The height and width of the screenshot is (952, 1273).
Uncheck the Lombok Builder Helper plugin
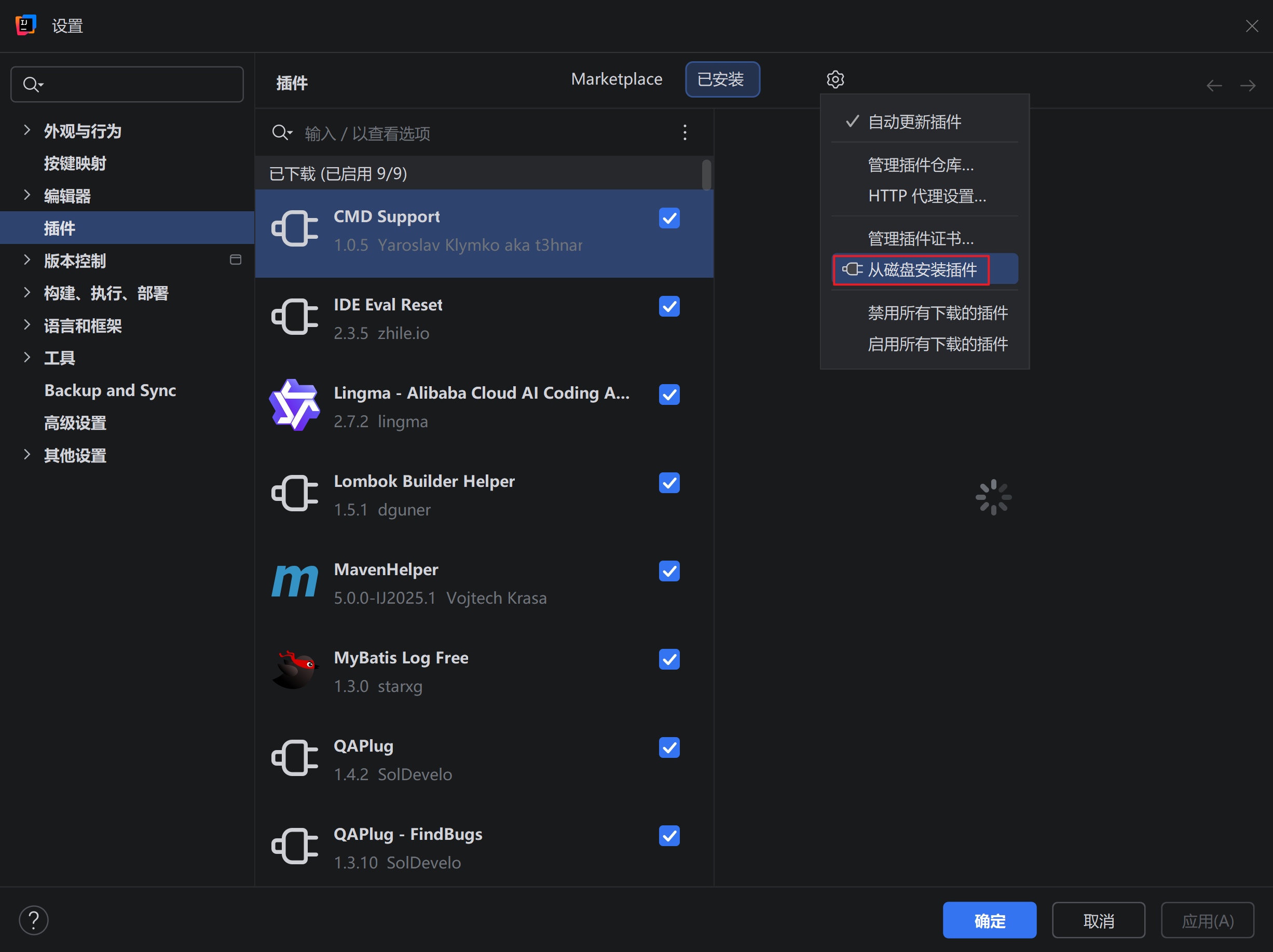coord(669,483)
